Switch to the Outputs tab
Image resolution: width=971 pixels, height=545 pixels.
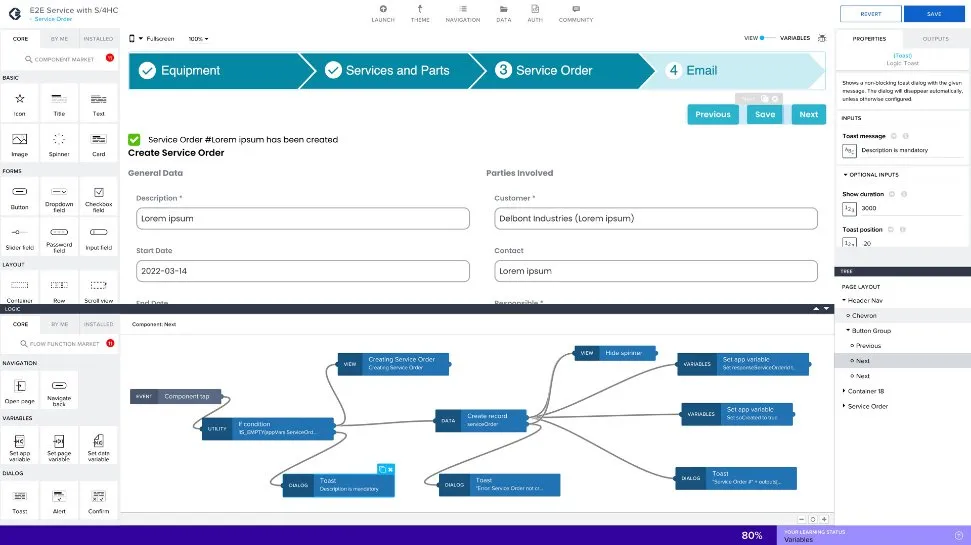935,39
